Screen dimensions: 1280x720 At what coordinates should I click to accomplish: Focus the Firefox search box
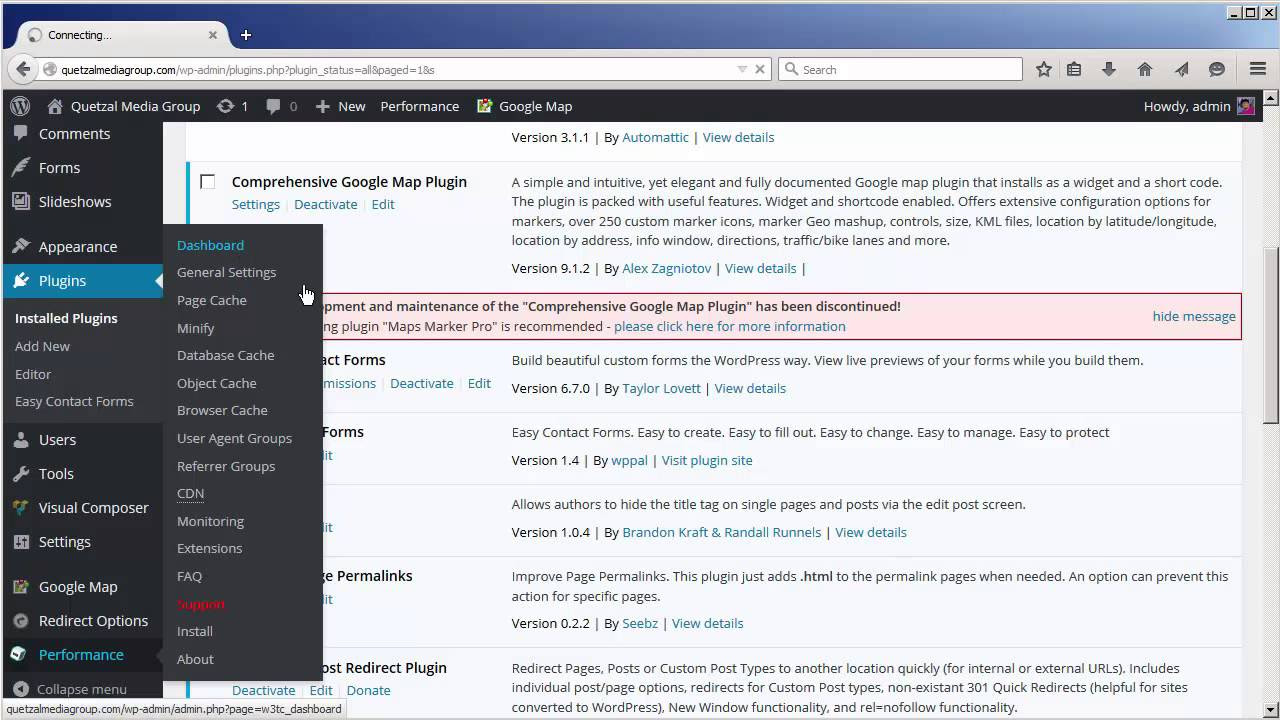[x=900, y=69]
